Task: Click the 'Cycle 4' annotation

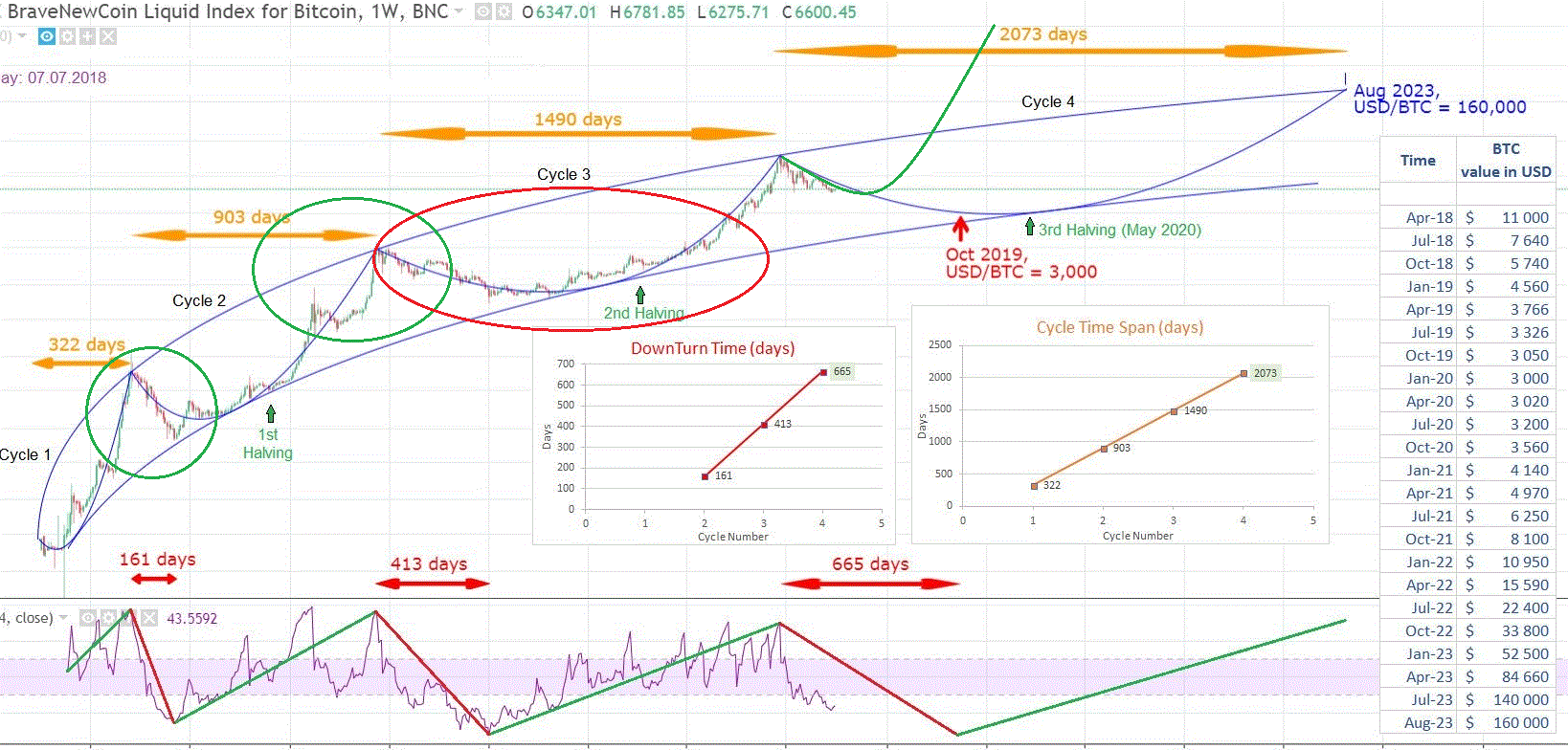Action: click(x=1048, y=101)
